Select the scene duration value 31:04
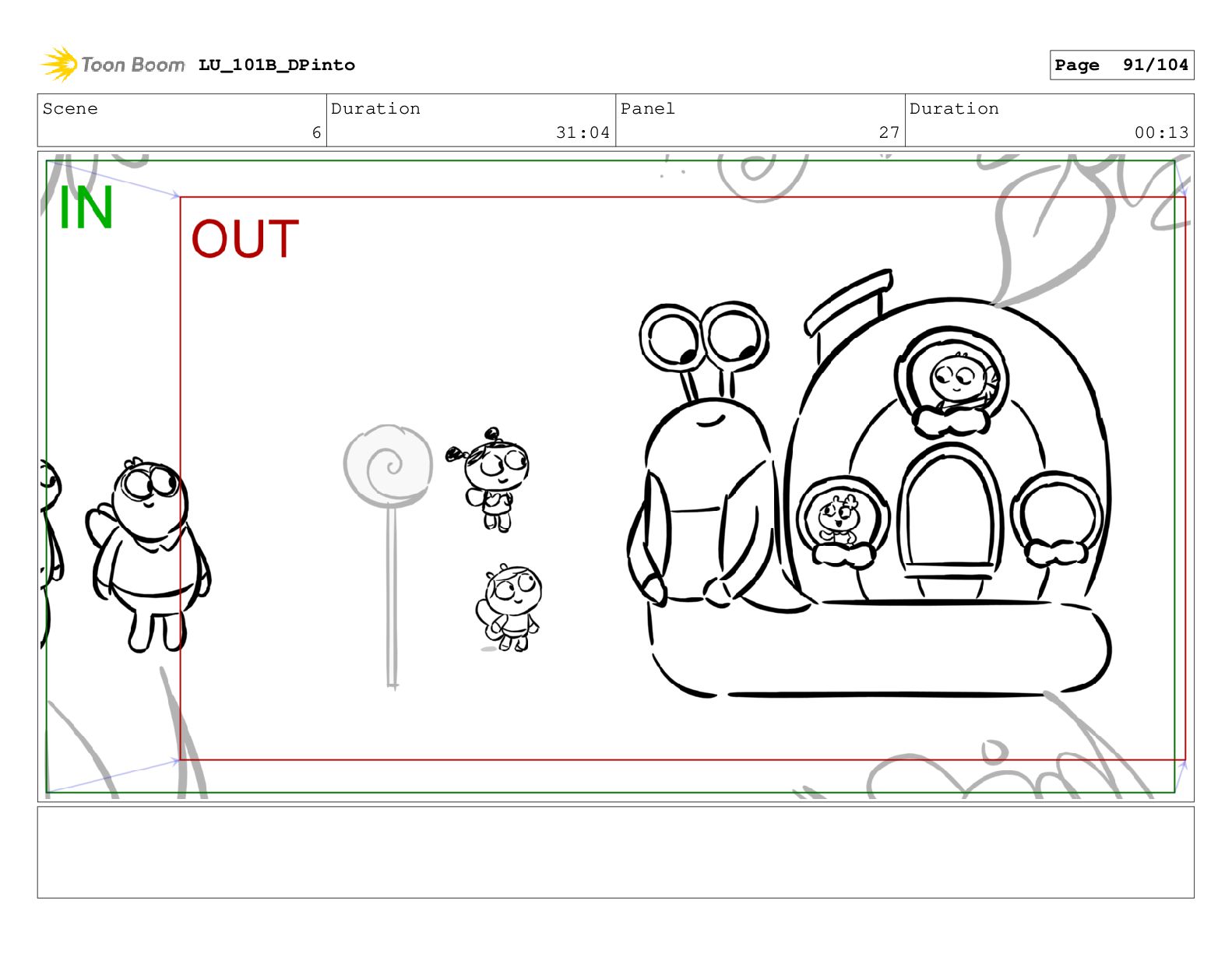The height and width of the screenshot is (954, 1232). (583, 132)
